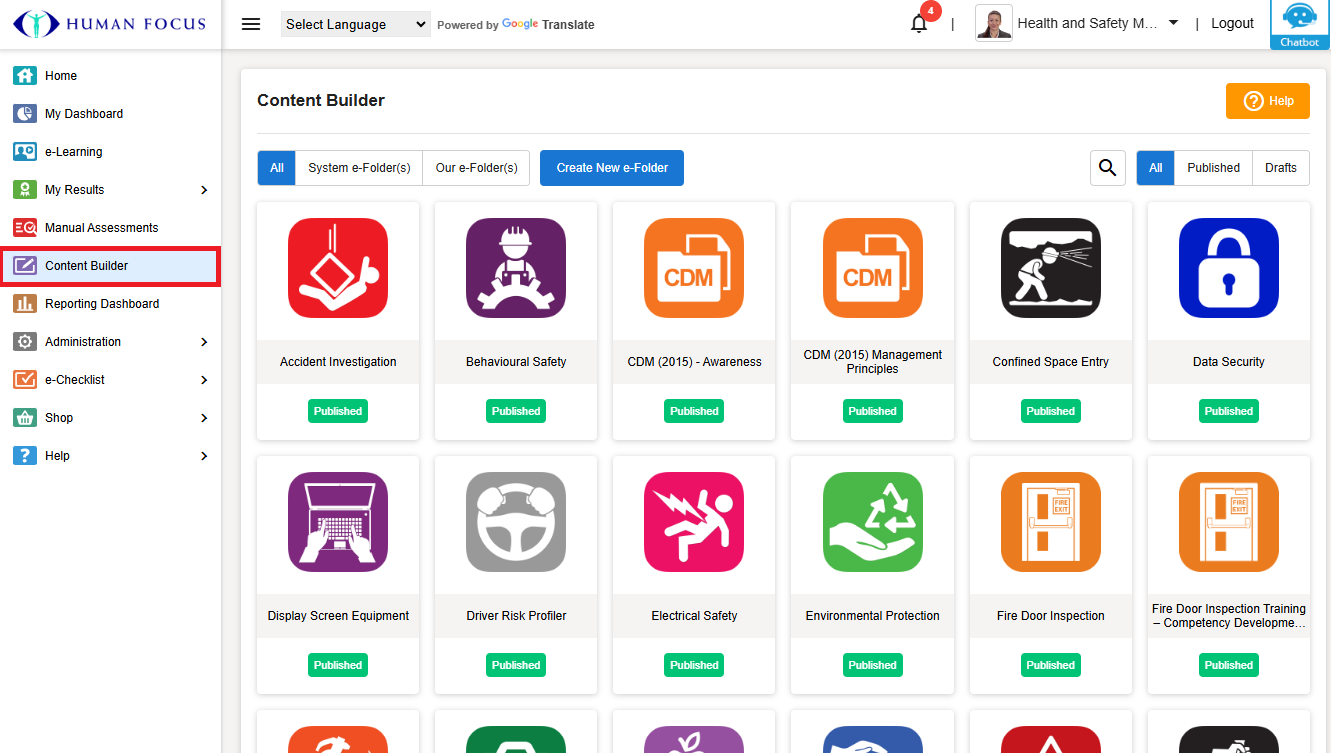Filter by Drafts status
This screenshot has height=753, width=1331.
click(x=1280, y=168)
